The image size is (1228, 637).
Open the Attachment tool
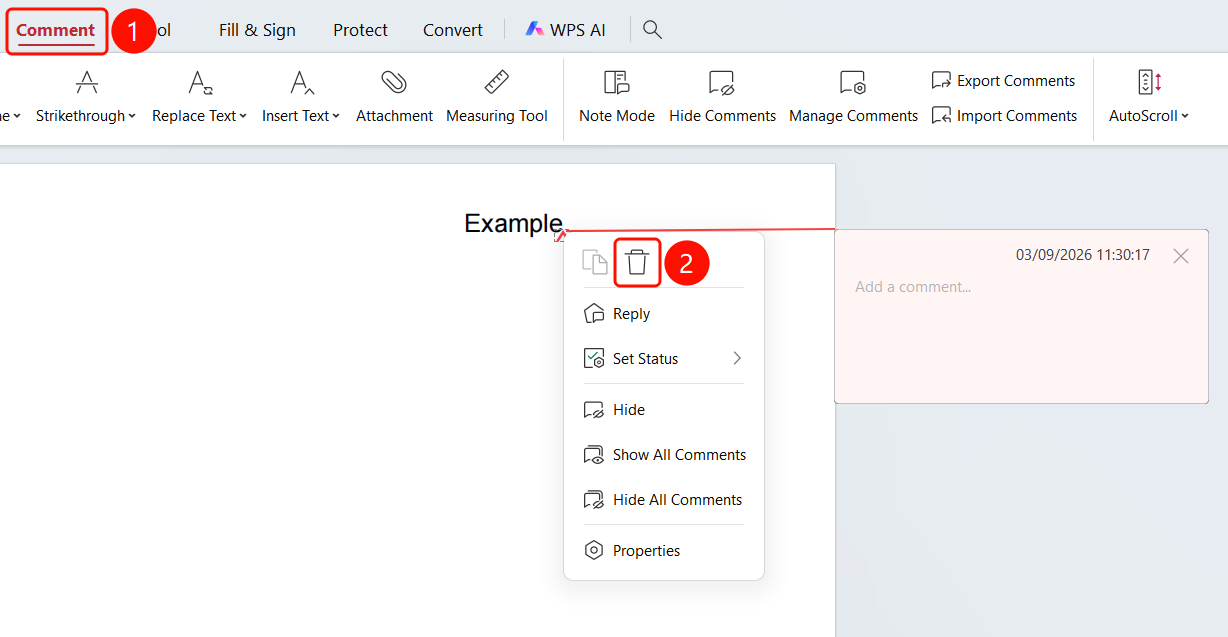click(x=394, y=96)
